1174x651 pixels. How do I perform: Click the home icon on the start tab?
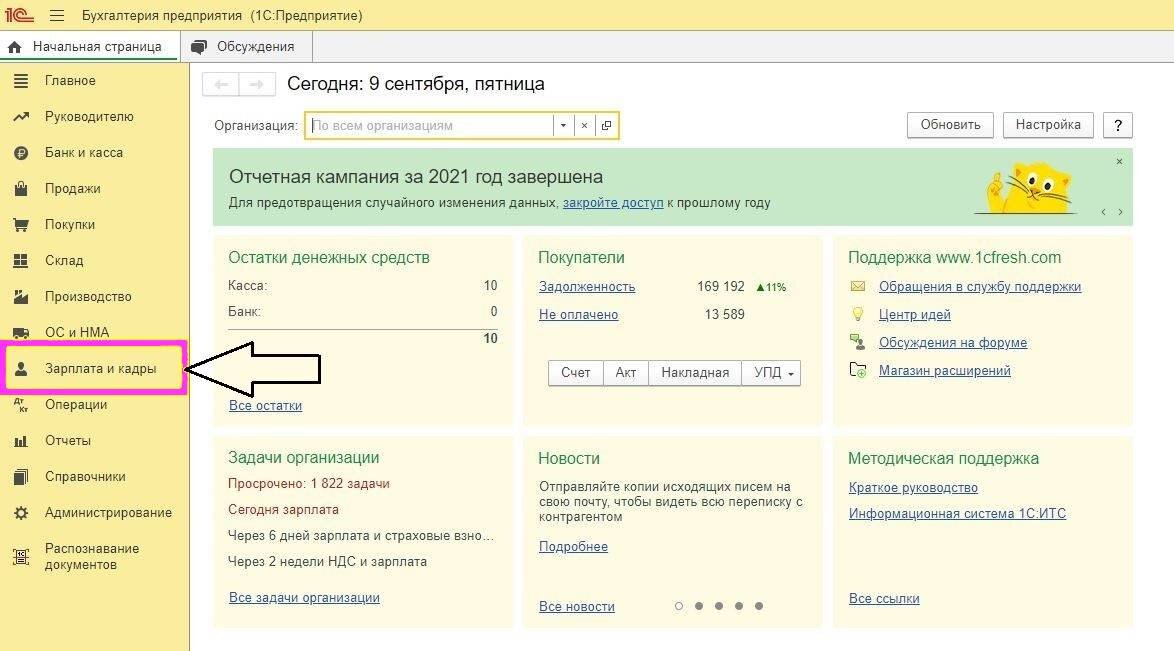[x=14, y=47]
